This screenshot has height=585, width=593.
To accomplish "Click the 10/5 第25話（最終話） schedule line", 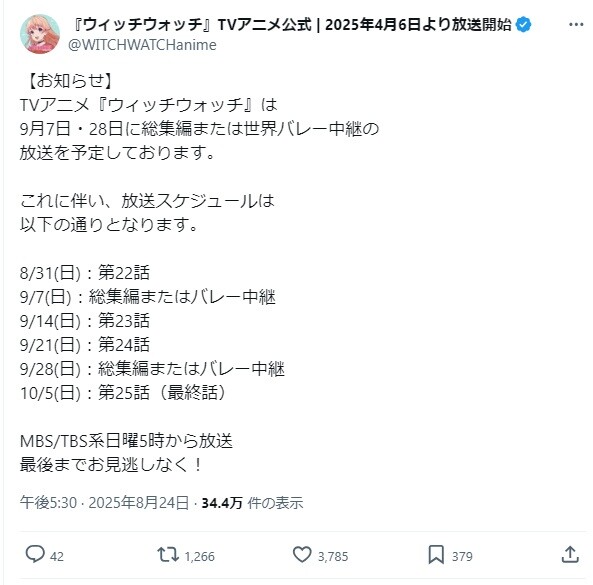I will [x=124, y=393].
